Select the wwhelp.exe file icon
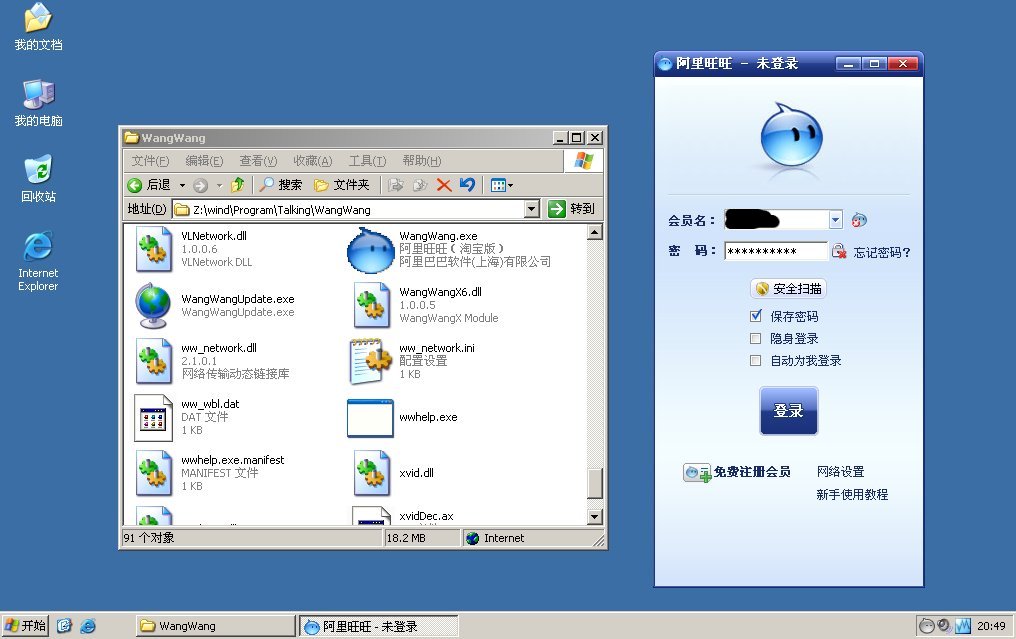Image resolution: width=1016 pixels, height=639 pixels. tap(371, 417)
